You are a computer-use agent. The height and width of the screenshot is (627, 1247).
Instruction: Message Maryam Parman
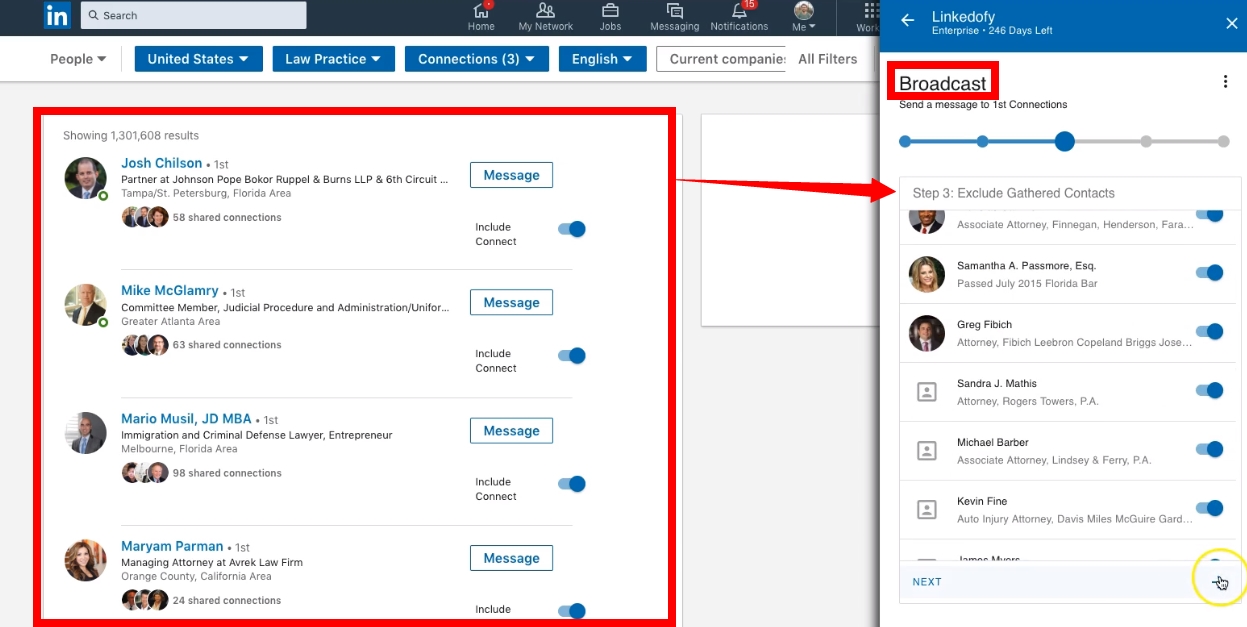[511, 558]
